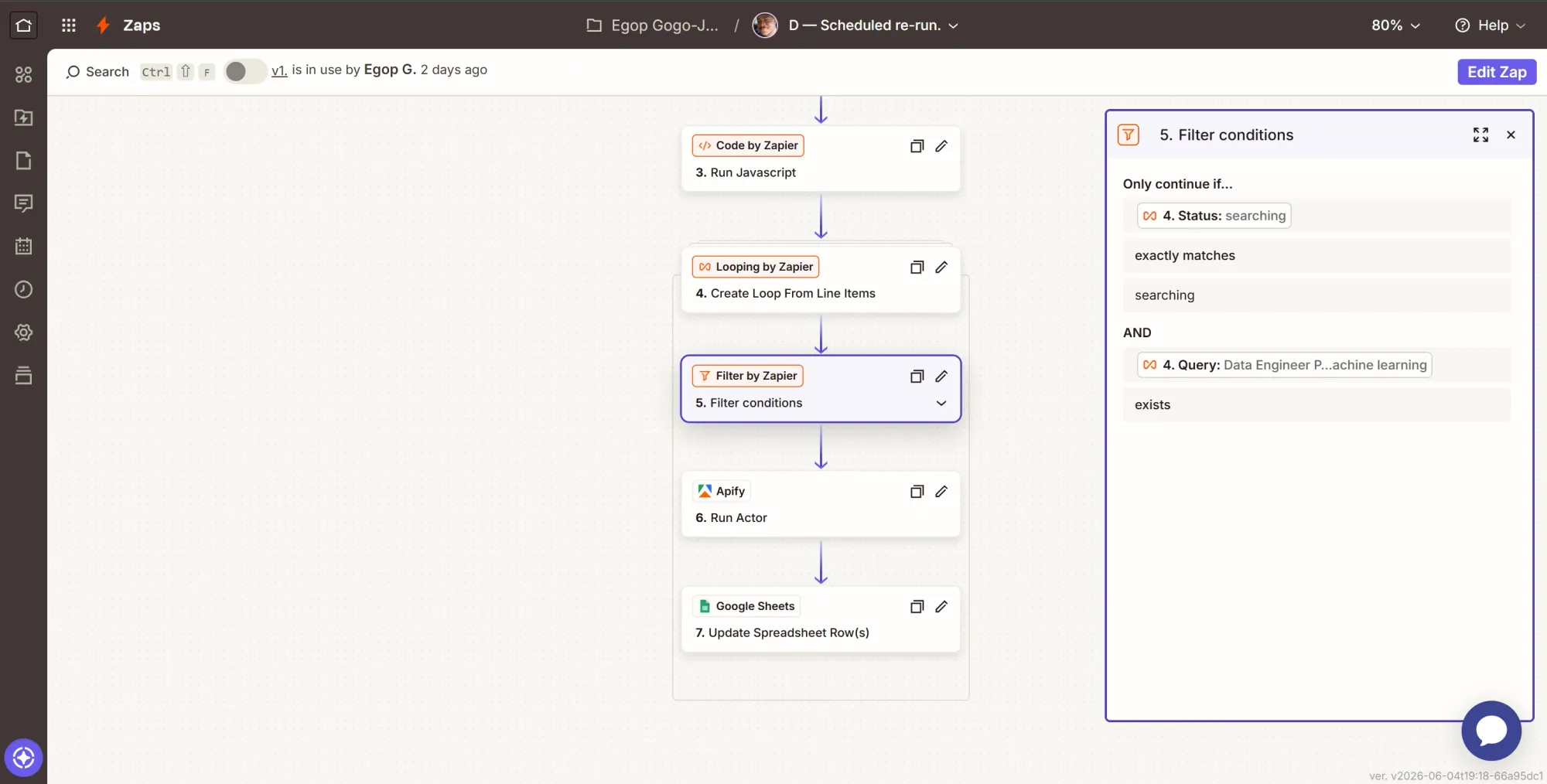Click the 'Only continue if...' text

click(1177, 184)
